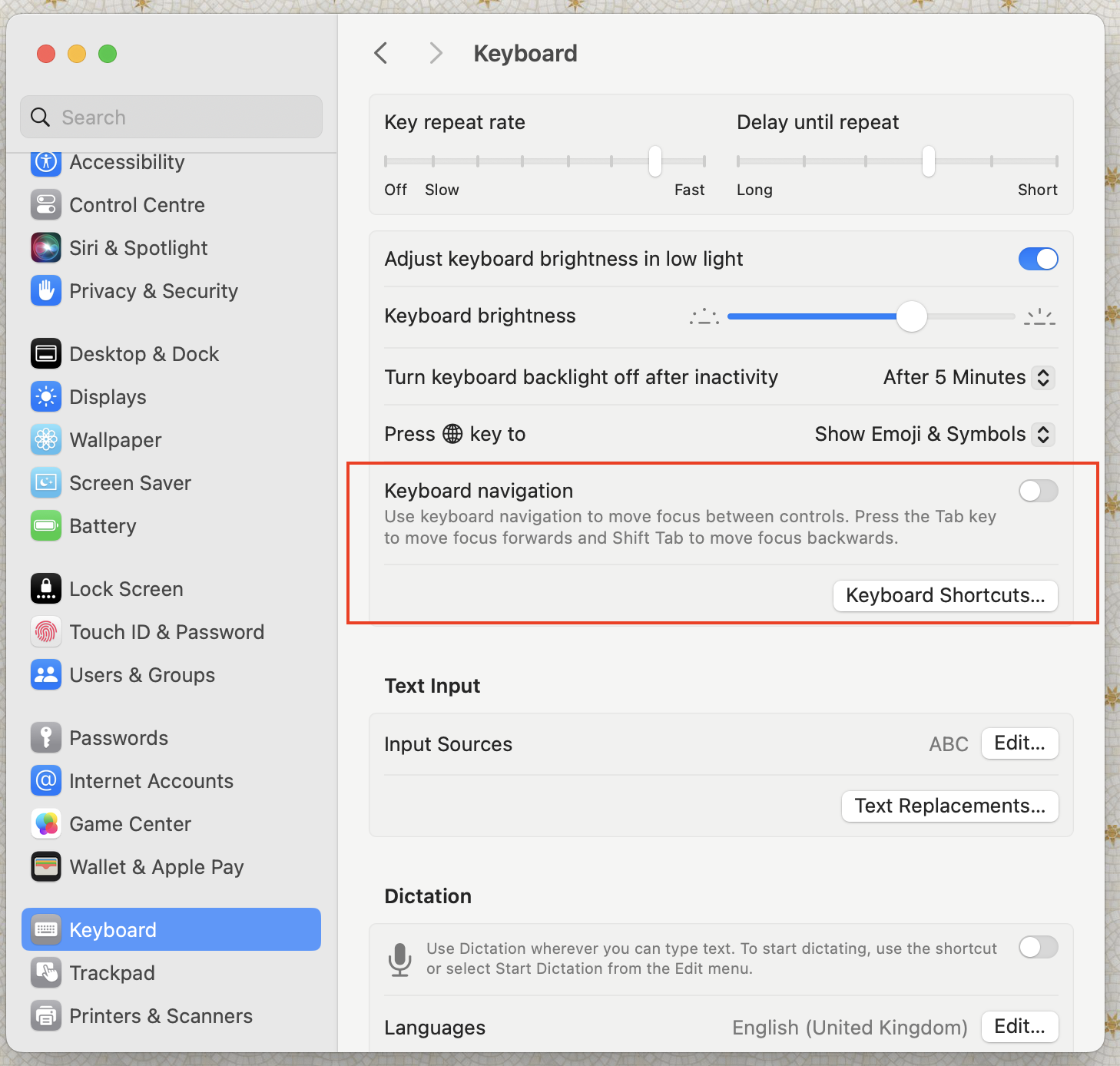Click the magnifying glass search icon
Viewport: 1120px width, 1066px height.
40,117
